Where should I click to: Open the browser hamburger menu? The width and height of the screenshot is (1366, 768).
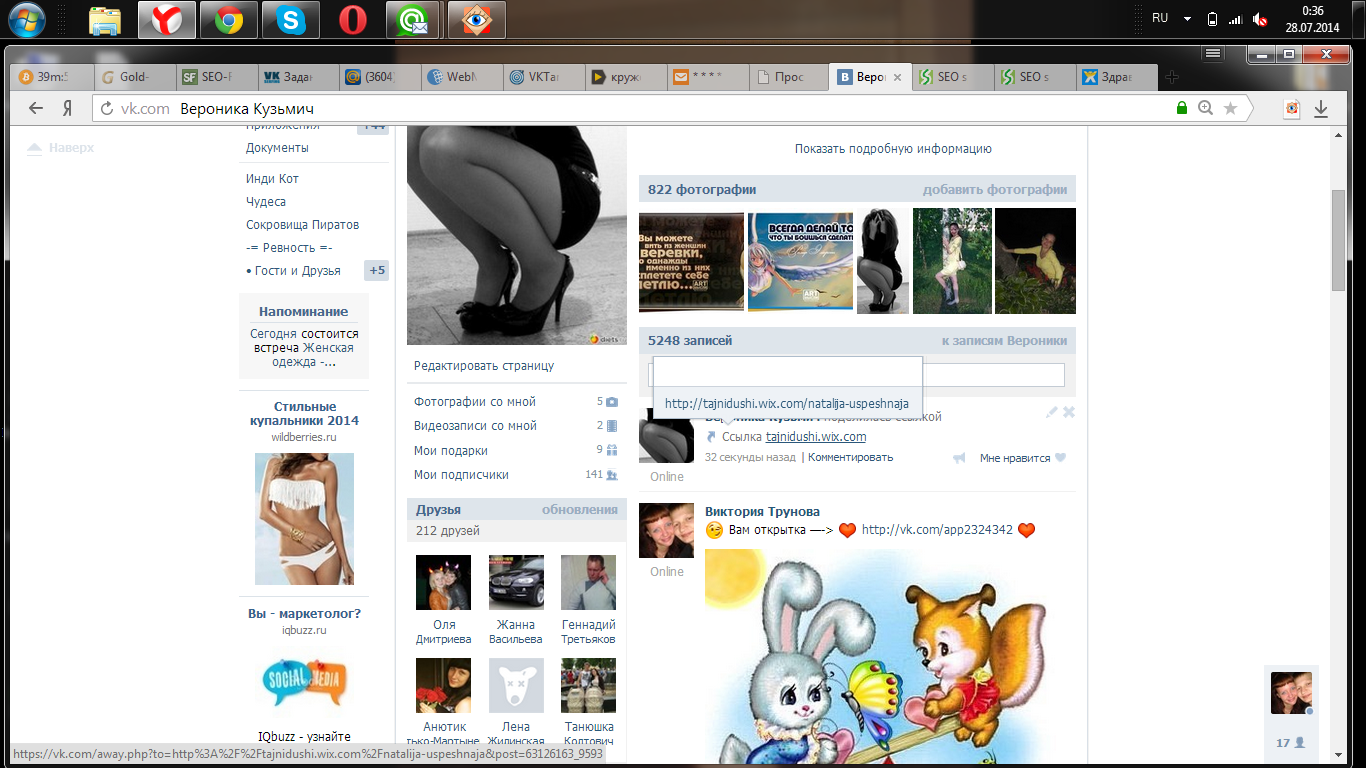coord(1213,53)
